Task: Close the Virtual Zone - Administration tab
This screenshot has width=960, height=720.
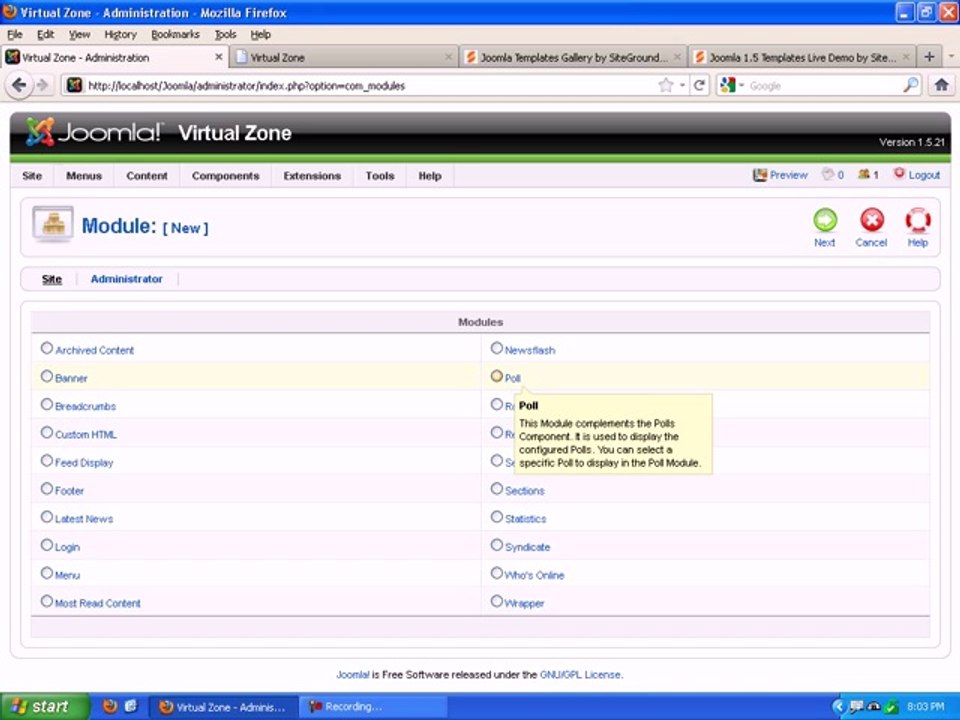Action: (x=219, y=57)
